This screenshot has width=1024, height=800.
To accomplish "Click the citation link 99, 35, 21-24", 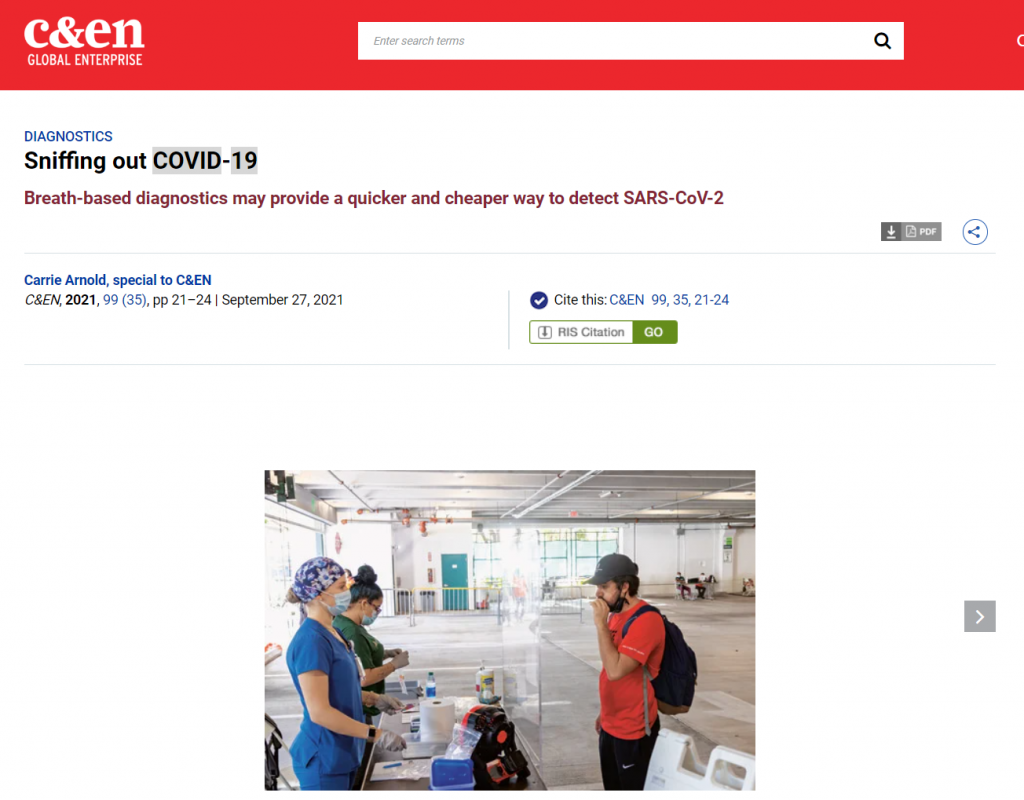I will tap(690, 300).
